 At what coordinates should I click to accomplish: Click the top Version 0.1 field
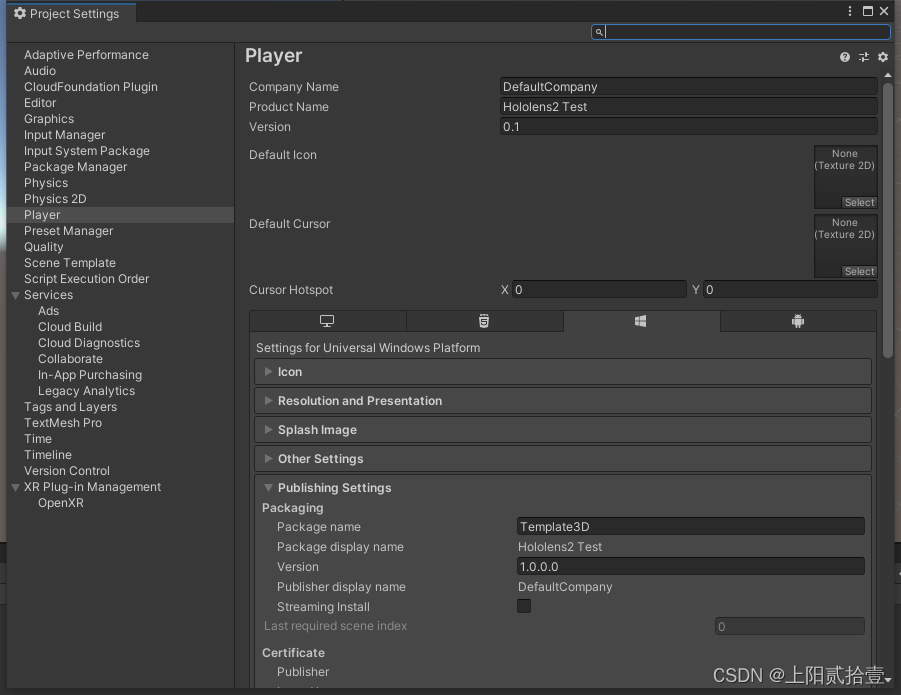point(688,127)
